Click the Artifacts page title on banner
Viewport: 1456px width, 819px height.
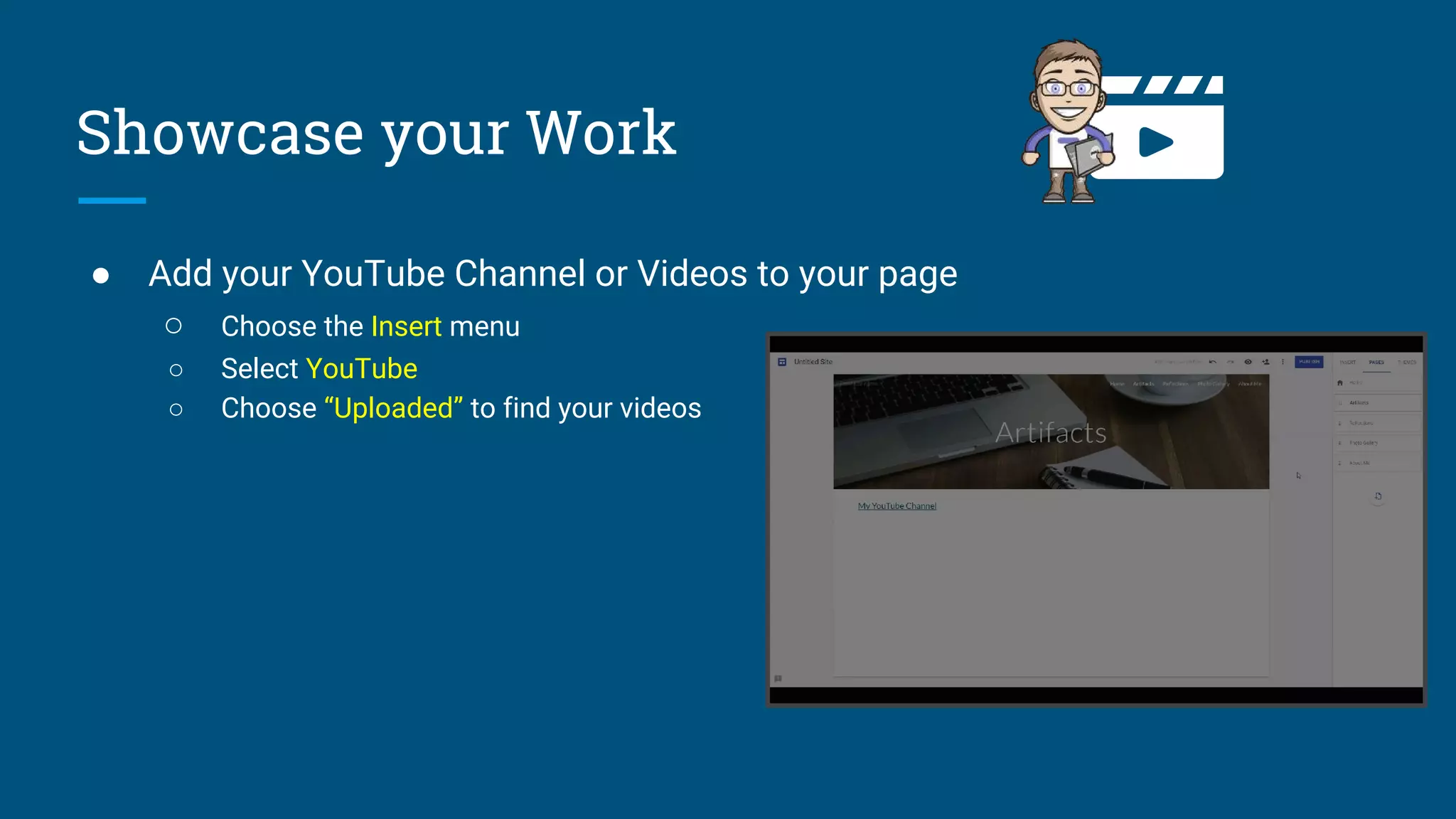[1051, 432]
